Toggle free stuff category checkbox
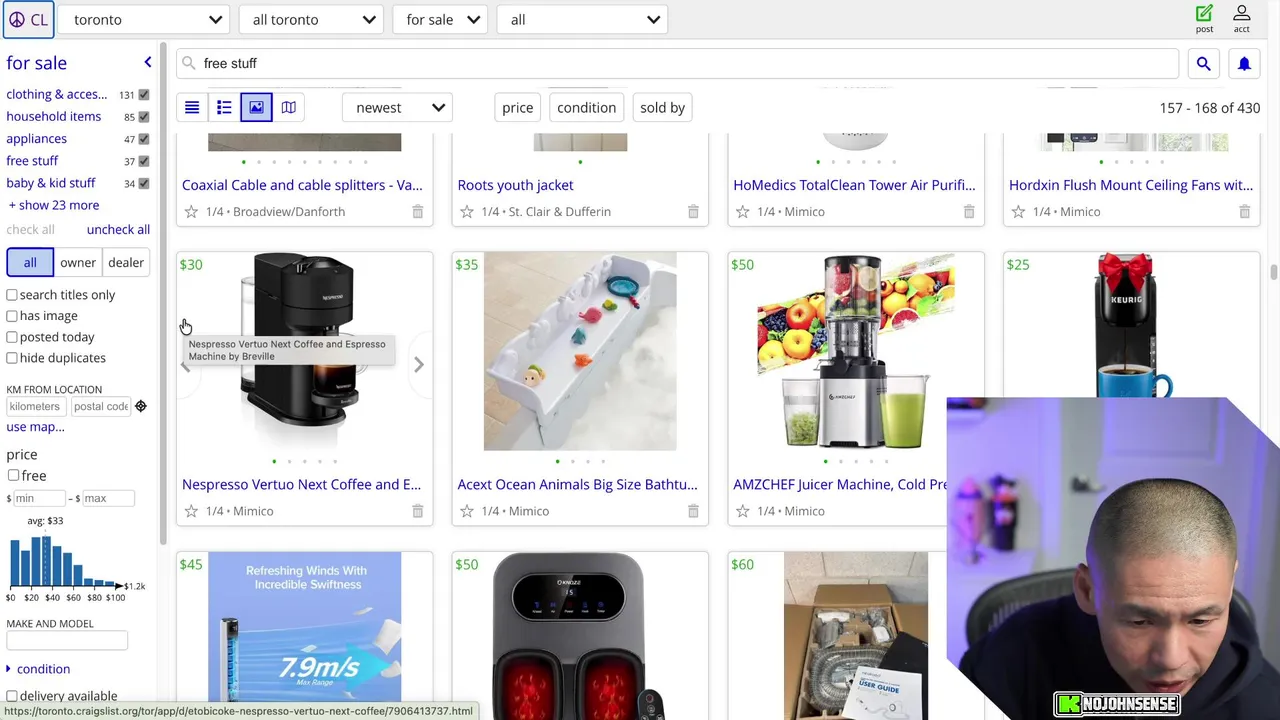 click(x=144, y=161)
